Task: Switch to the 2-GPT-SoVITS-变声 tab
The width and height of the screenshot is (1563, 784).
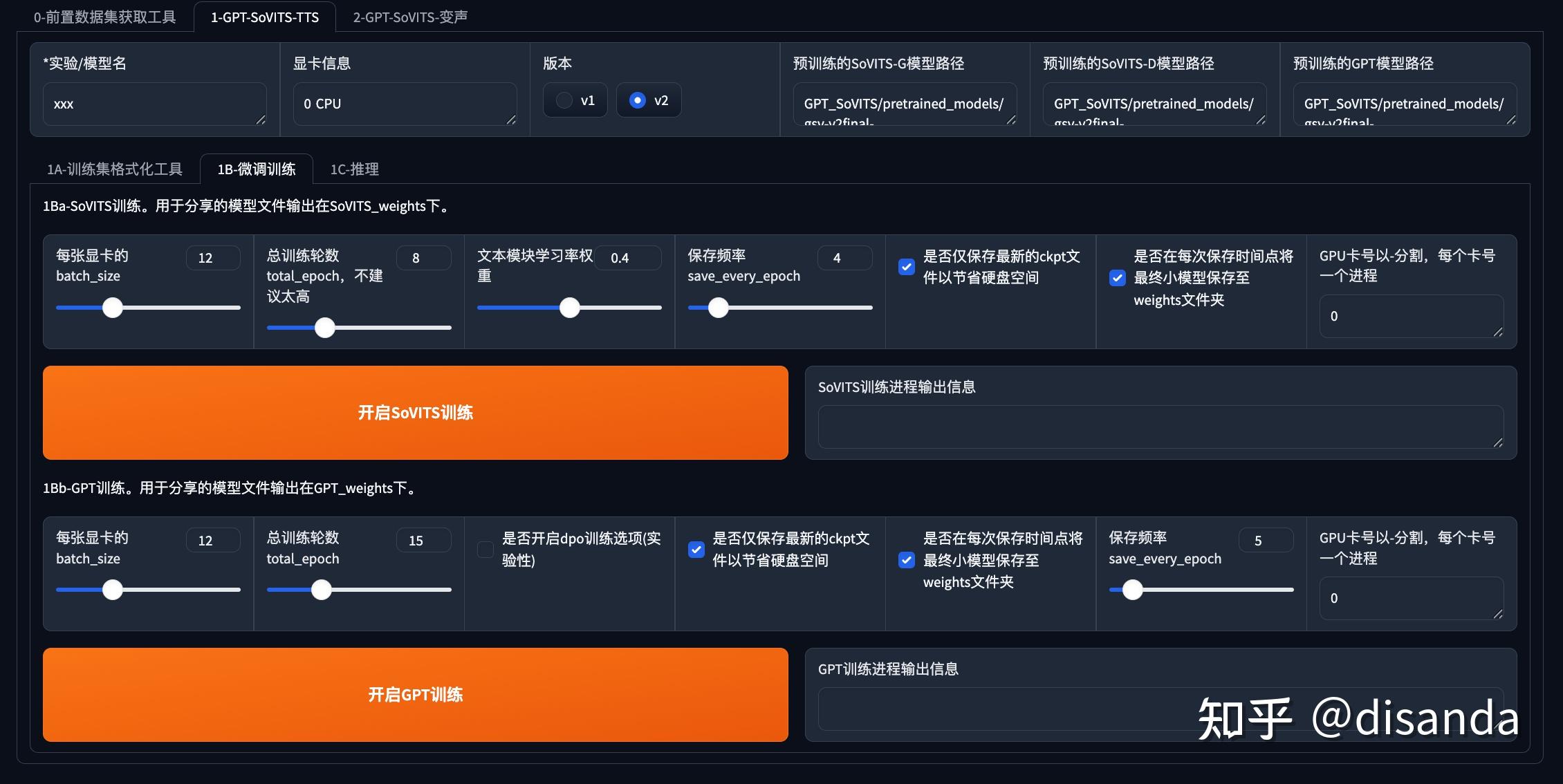Action: [x=411, y=17]
